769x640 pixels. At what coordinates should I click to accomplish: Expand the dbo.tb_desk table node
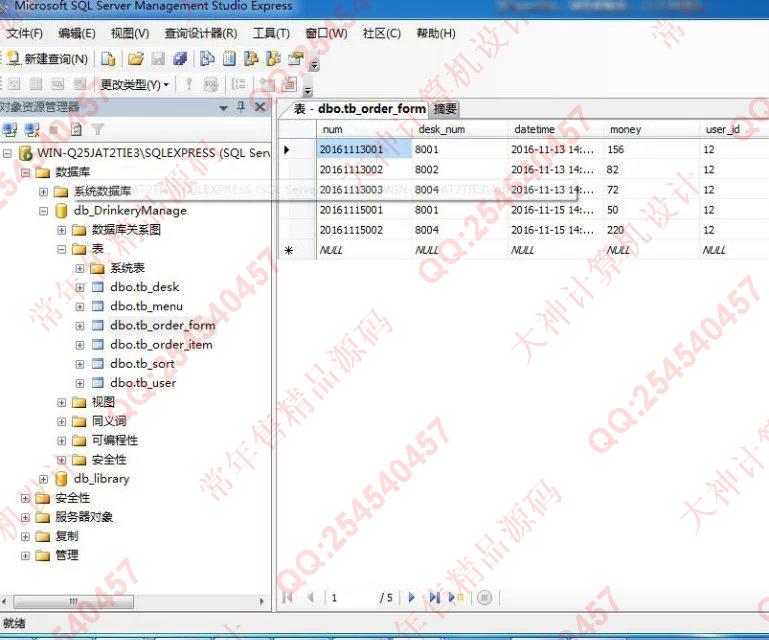coord(79,287)
